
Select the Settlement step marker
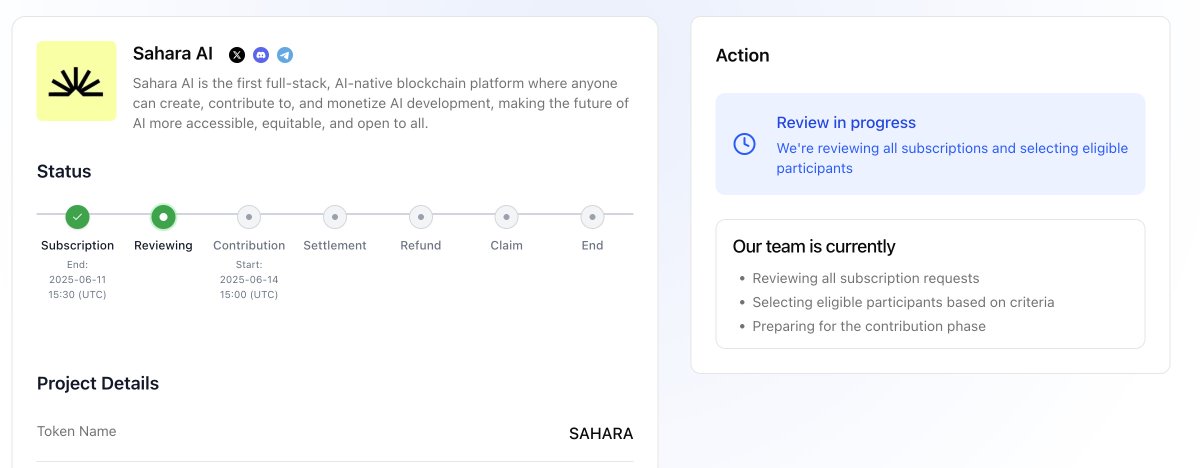pyautogui.click(x=335, y=216)
